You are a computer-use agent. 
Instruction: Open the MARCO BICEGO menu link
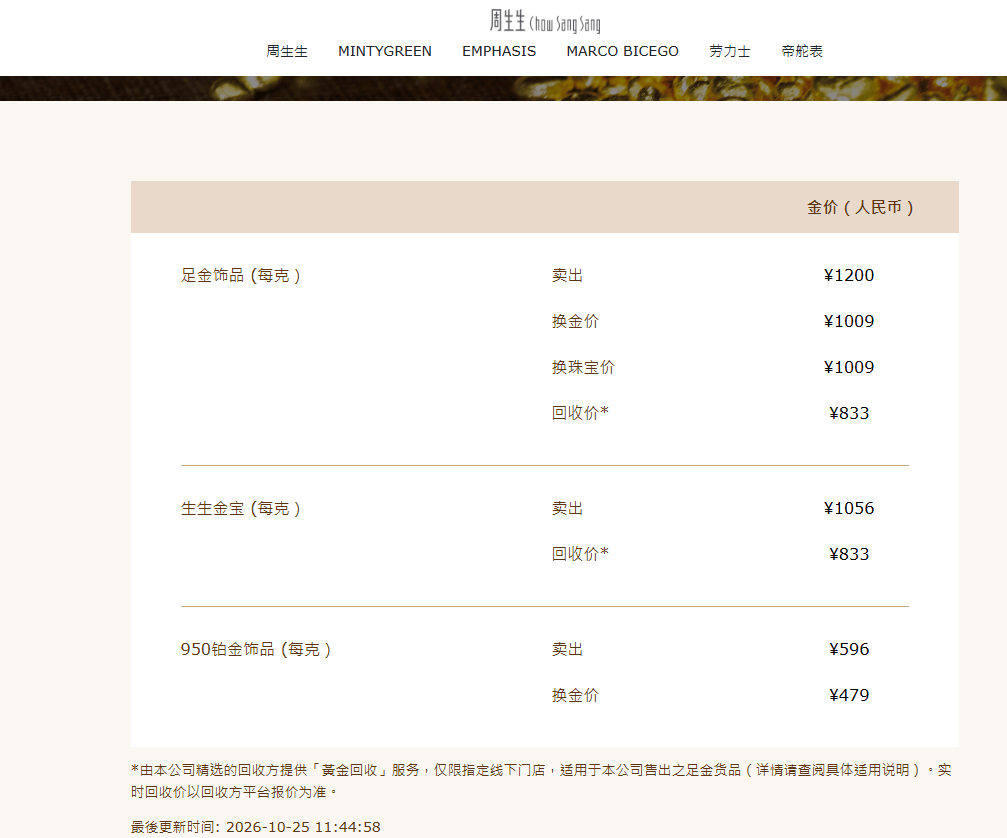pos(622,51)
